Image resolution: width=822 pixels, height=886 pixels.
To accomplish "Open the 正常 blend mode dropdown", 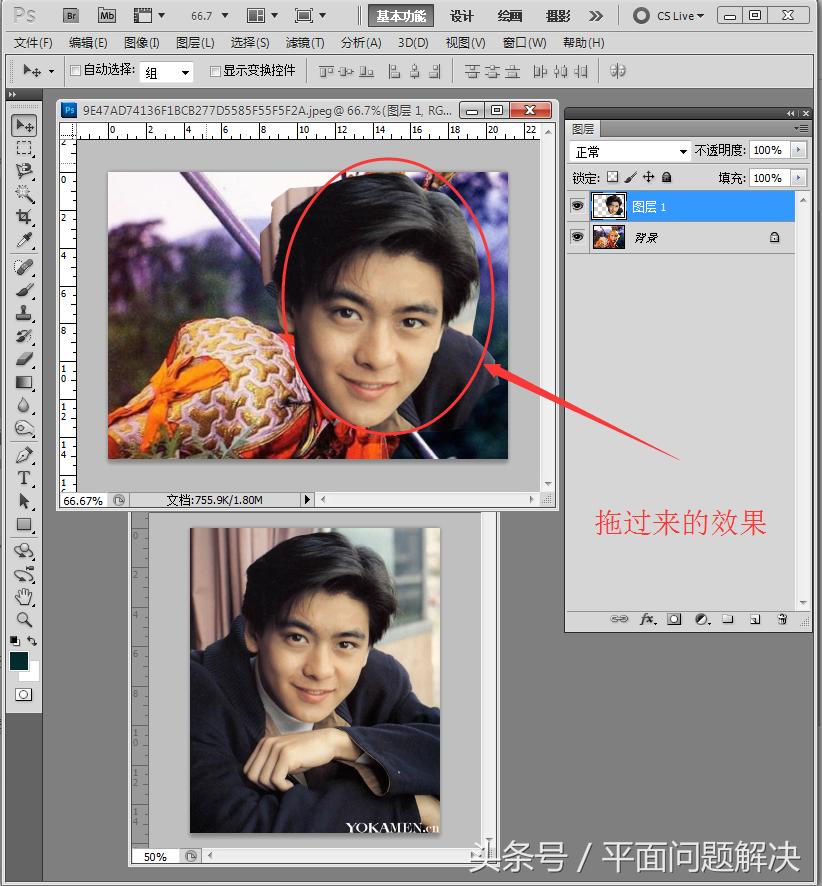I will [x=630, y=151].
